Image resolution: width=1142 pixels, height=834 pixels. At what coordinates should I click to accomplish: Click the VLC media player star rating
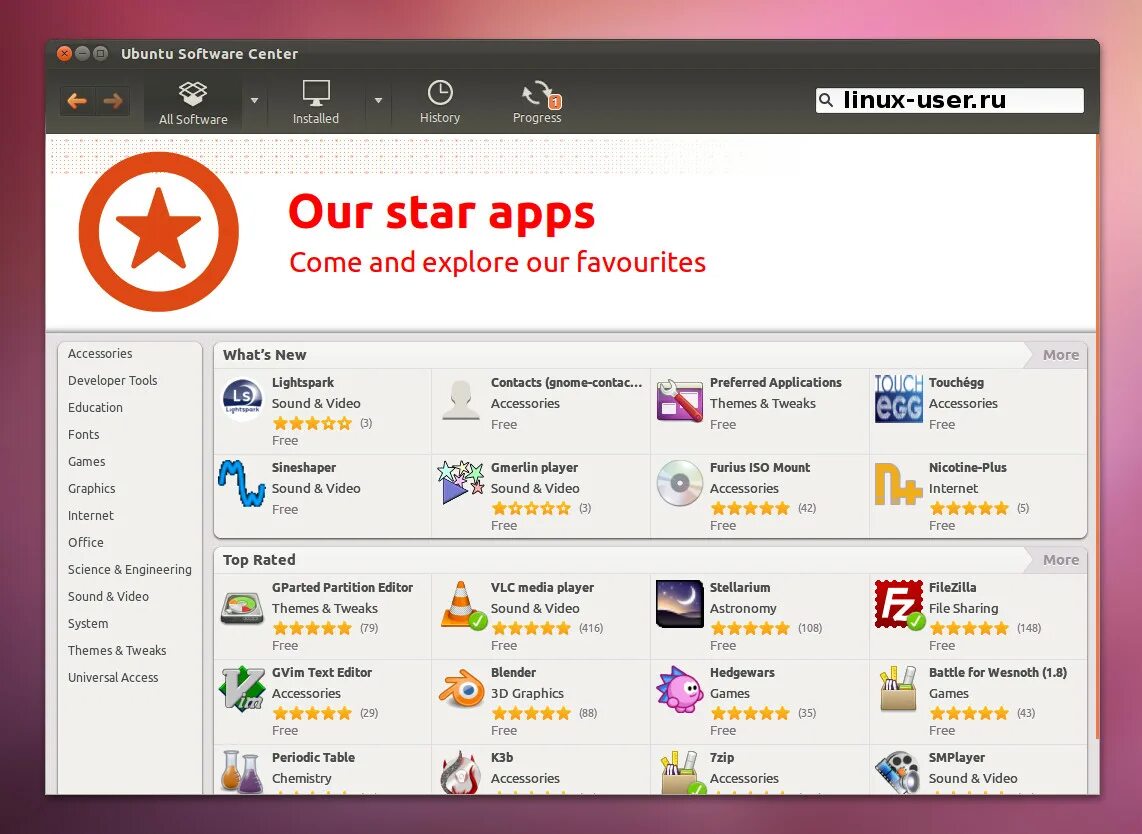[x=531, y=628]
